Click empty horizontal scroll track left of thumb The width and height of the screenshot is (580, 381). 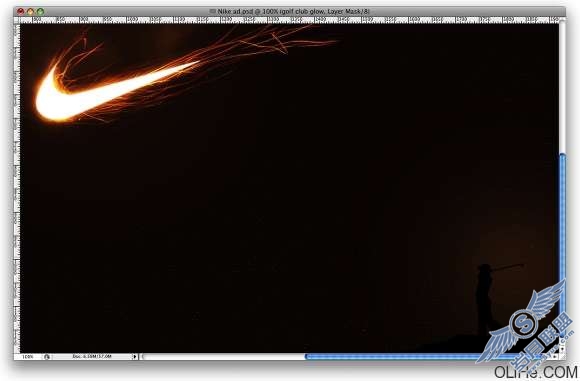click(223, 357)
